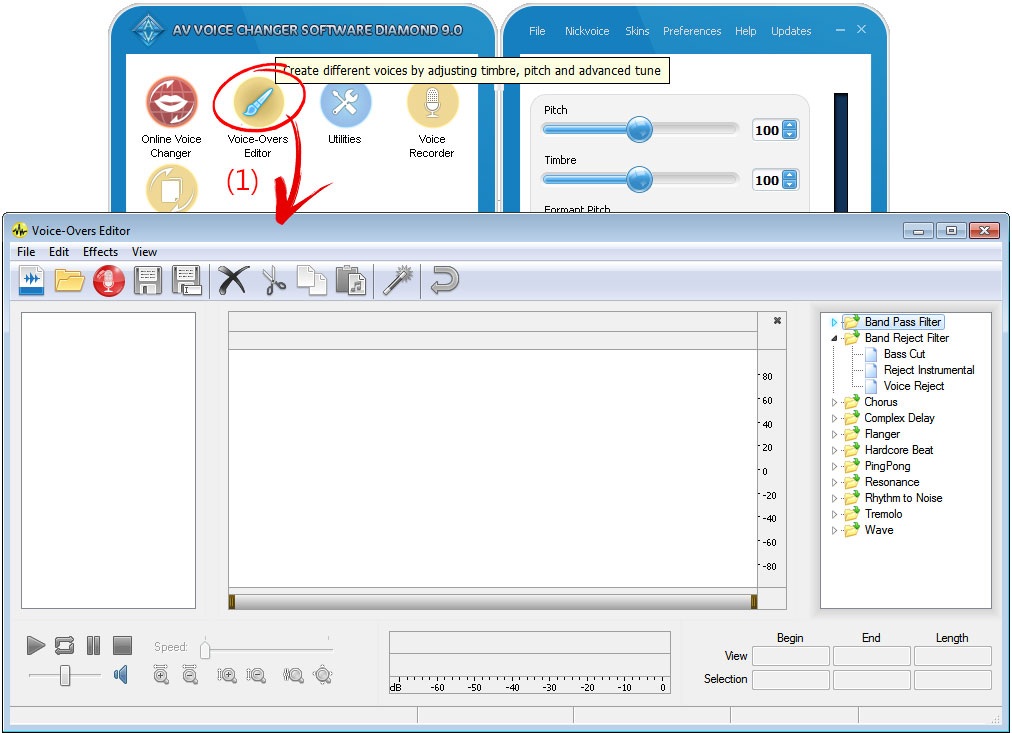The height and width of the screenshot is (733, 1012).
Task: Expand the PingPong folder
Action: pyautogui.click(x=834, y=467)
